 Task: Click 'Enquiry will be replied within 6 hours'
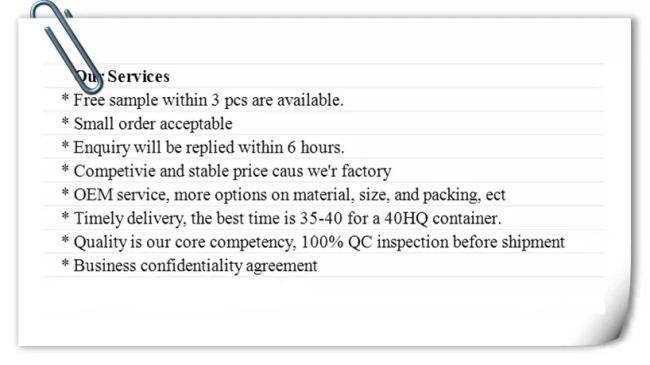[209, 148]
